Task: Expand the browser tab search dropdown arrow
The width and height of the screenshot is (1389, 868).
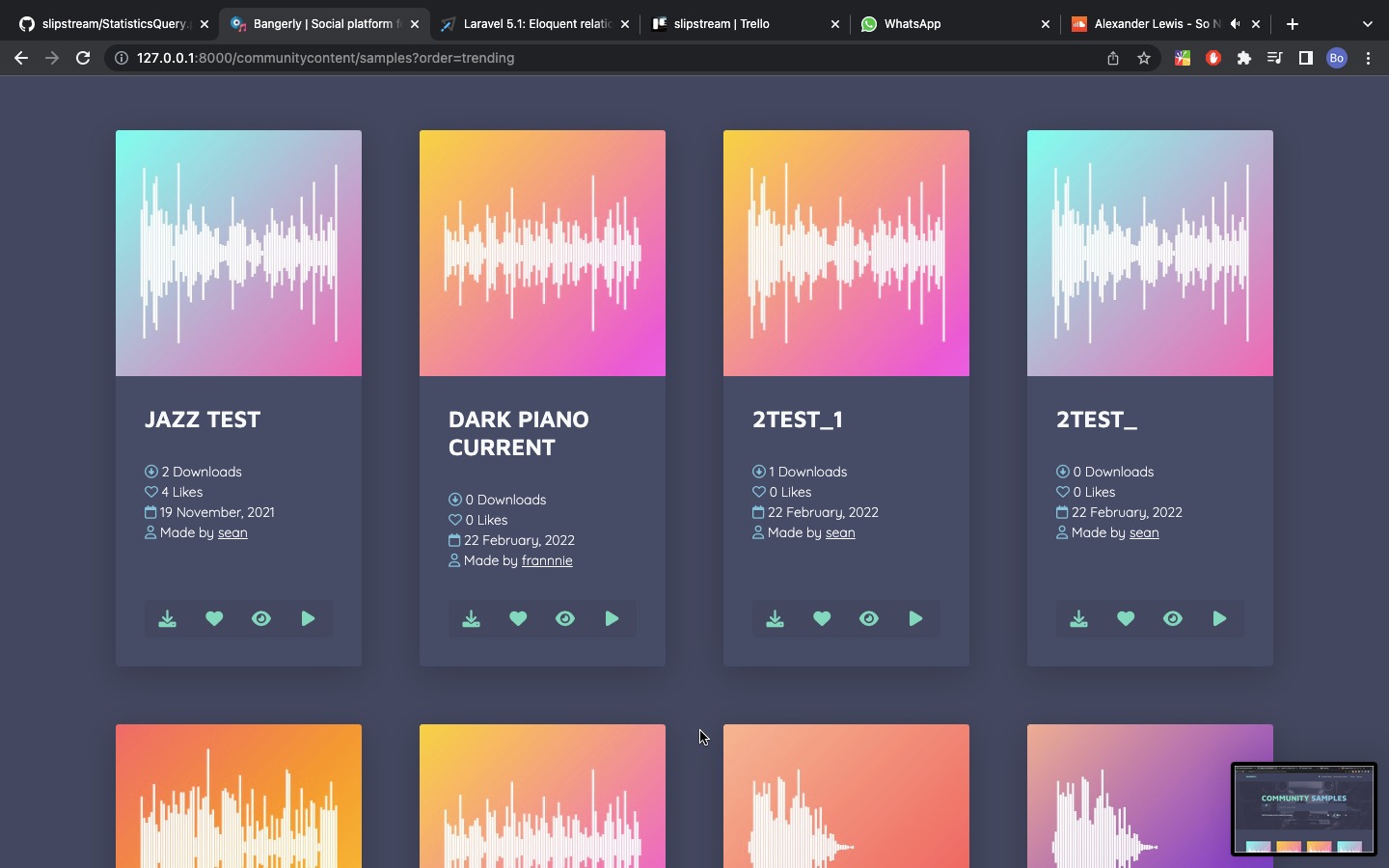Action: click(x=1367, y=24)
